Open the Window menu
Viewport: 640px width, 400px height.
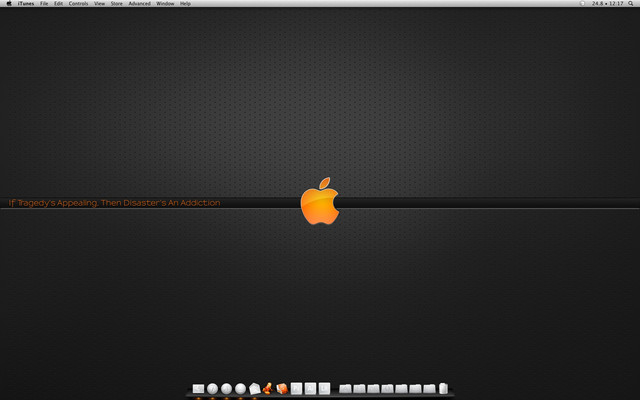click(165, 4)
